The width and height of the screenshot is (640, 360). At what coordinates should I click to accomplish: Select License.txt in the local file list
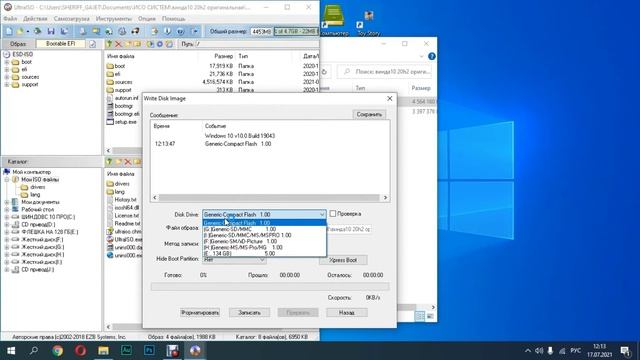click(127, 216)
